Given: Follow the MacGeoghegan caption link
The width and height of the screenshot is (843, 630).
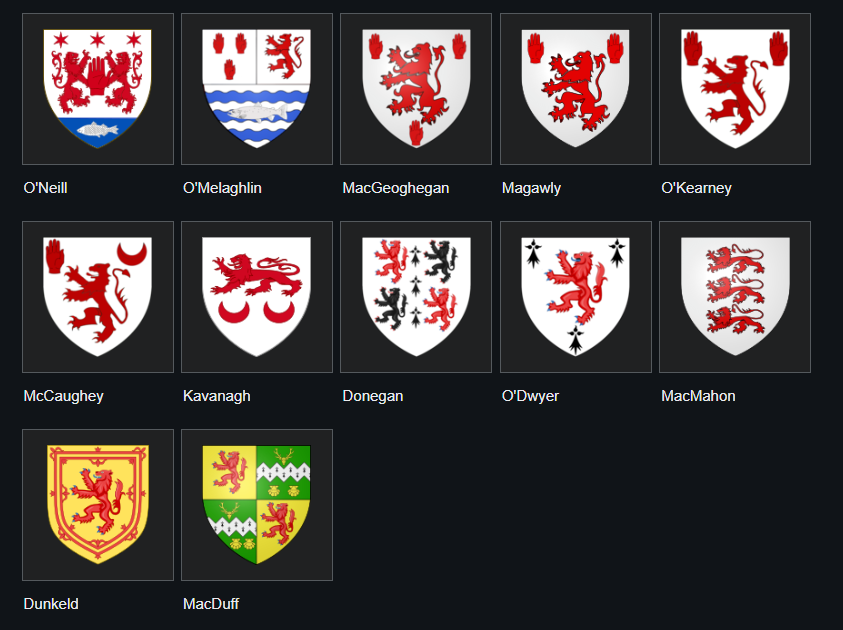Looking at the screenshot, I should point(396,188).
